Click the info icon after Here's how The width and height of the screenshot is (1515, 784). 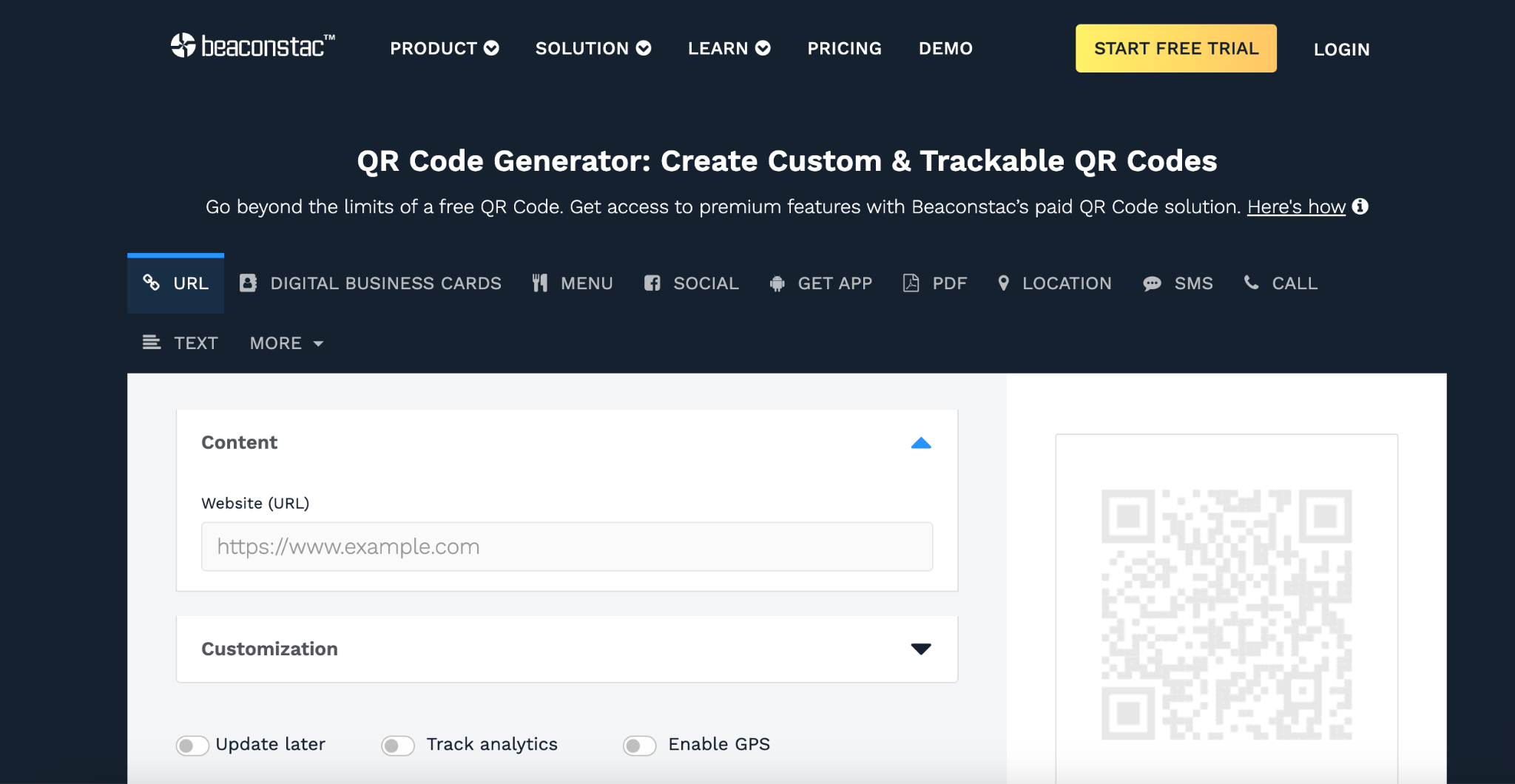pyautogui.click(x=1362, y=207)
